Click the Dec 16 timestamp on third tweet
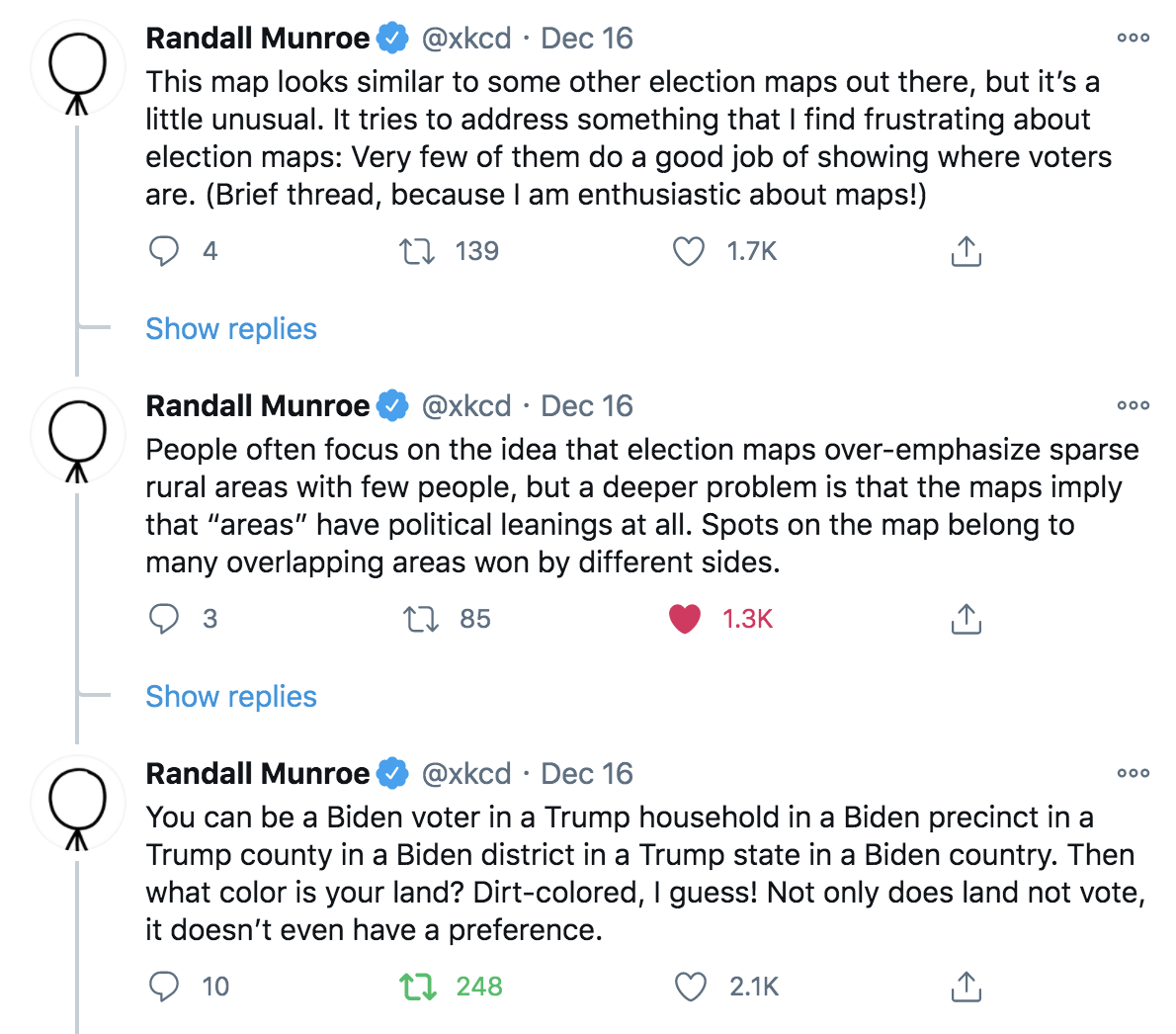Image resolution: width=1176 pixels, height=1034 pixels. pos(587,774)
